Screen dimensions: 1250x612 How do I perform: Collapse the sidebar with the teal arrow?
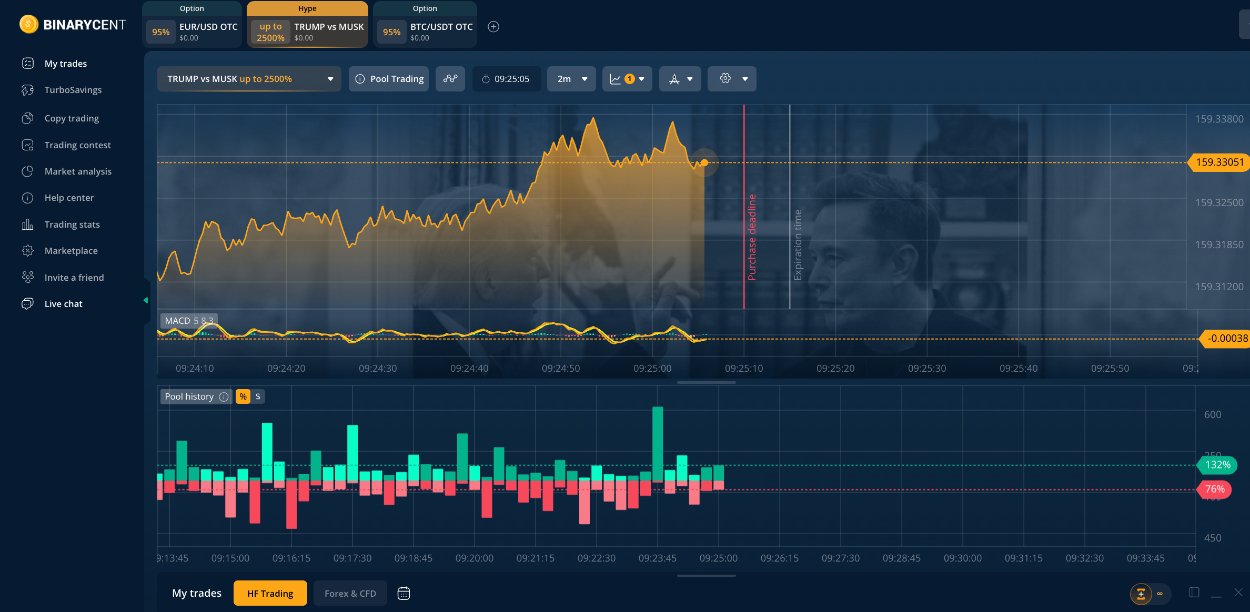pyautogui.click(x=146, y=300)
